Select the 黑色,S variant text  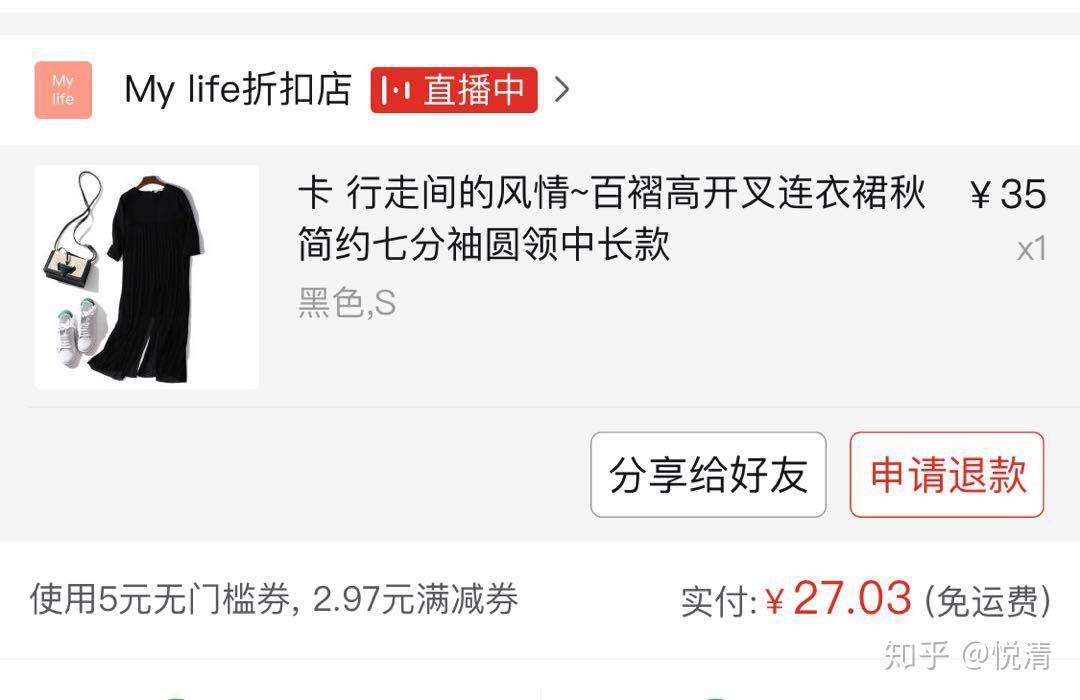(x=347, y=302)
